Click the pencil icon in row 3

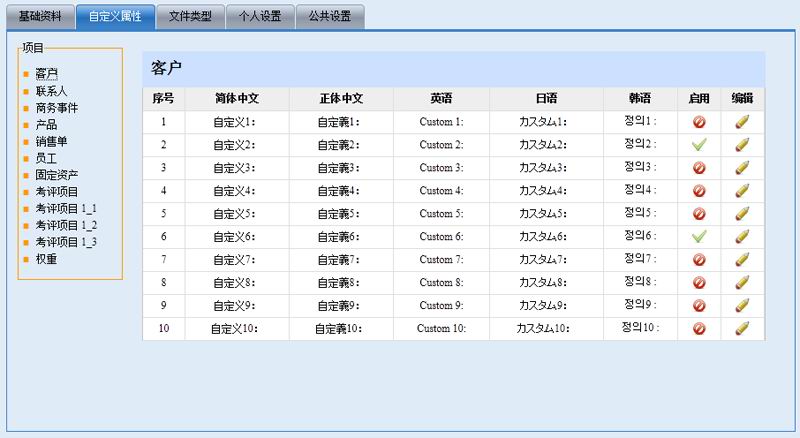(x=742, y=168)
